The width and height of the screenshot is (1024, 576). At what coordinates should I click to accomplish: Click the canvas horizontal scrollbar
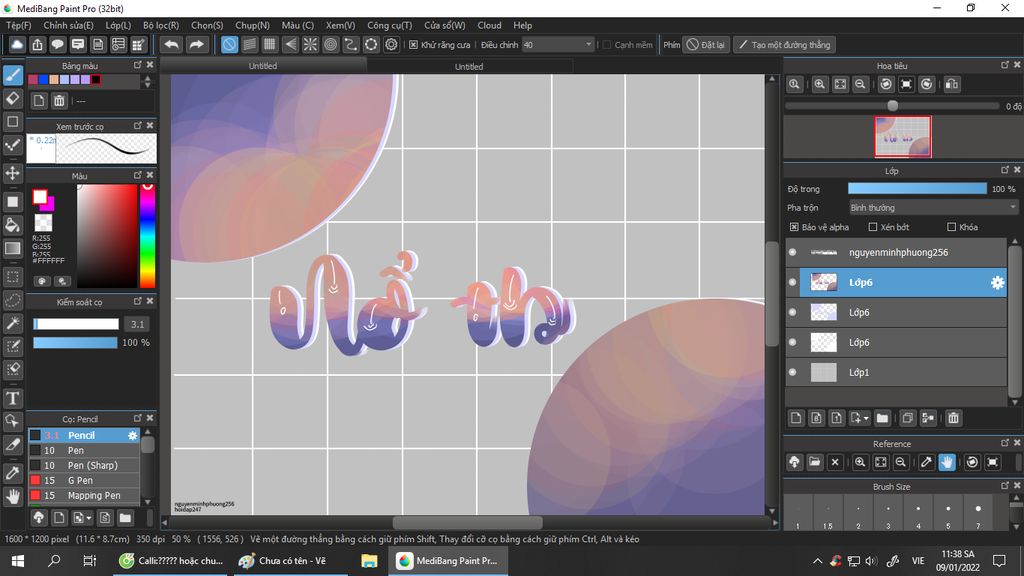coord(468,522)
